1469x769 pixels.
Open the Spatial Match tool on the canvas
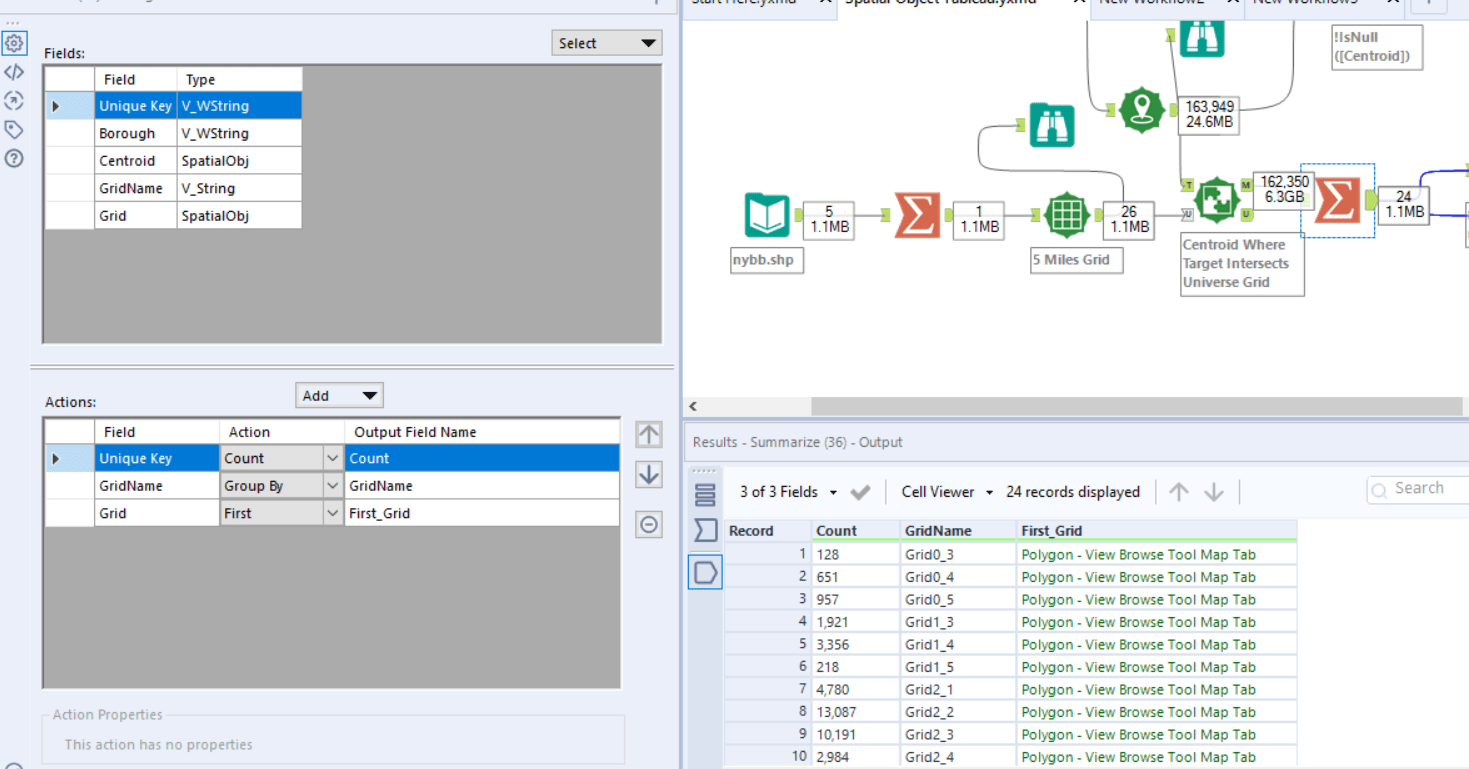1216,198
